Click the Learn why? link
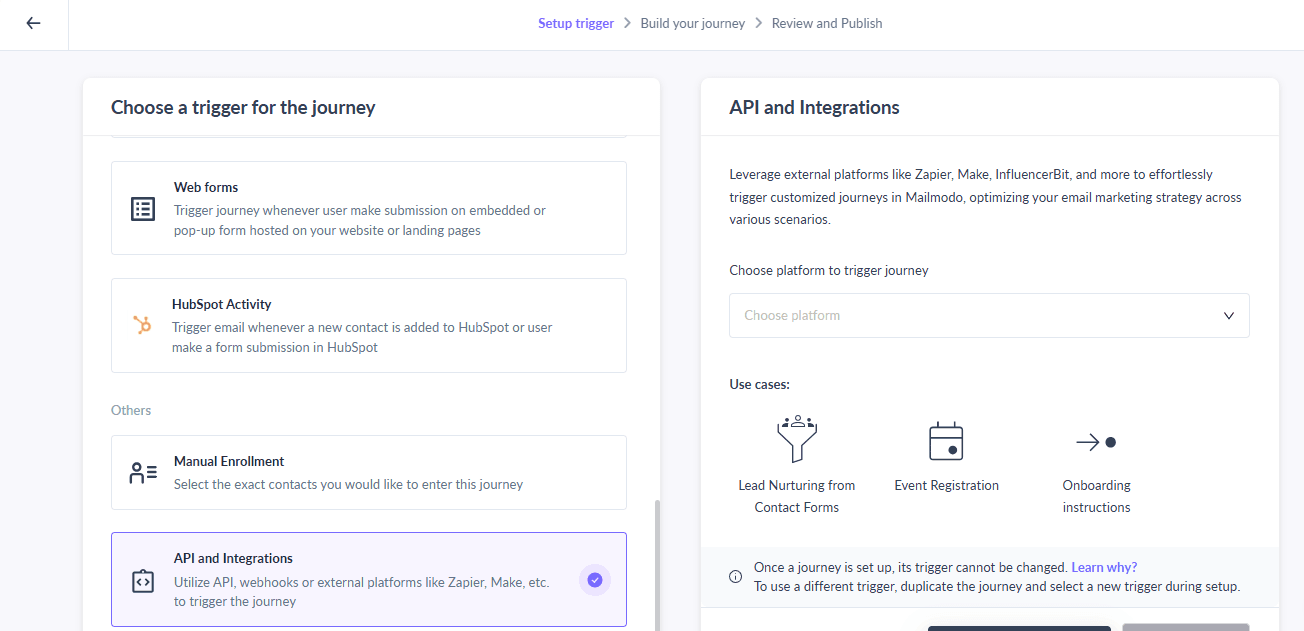Viewport: 1304px width, 631px height. pos(1104,566)
